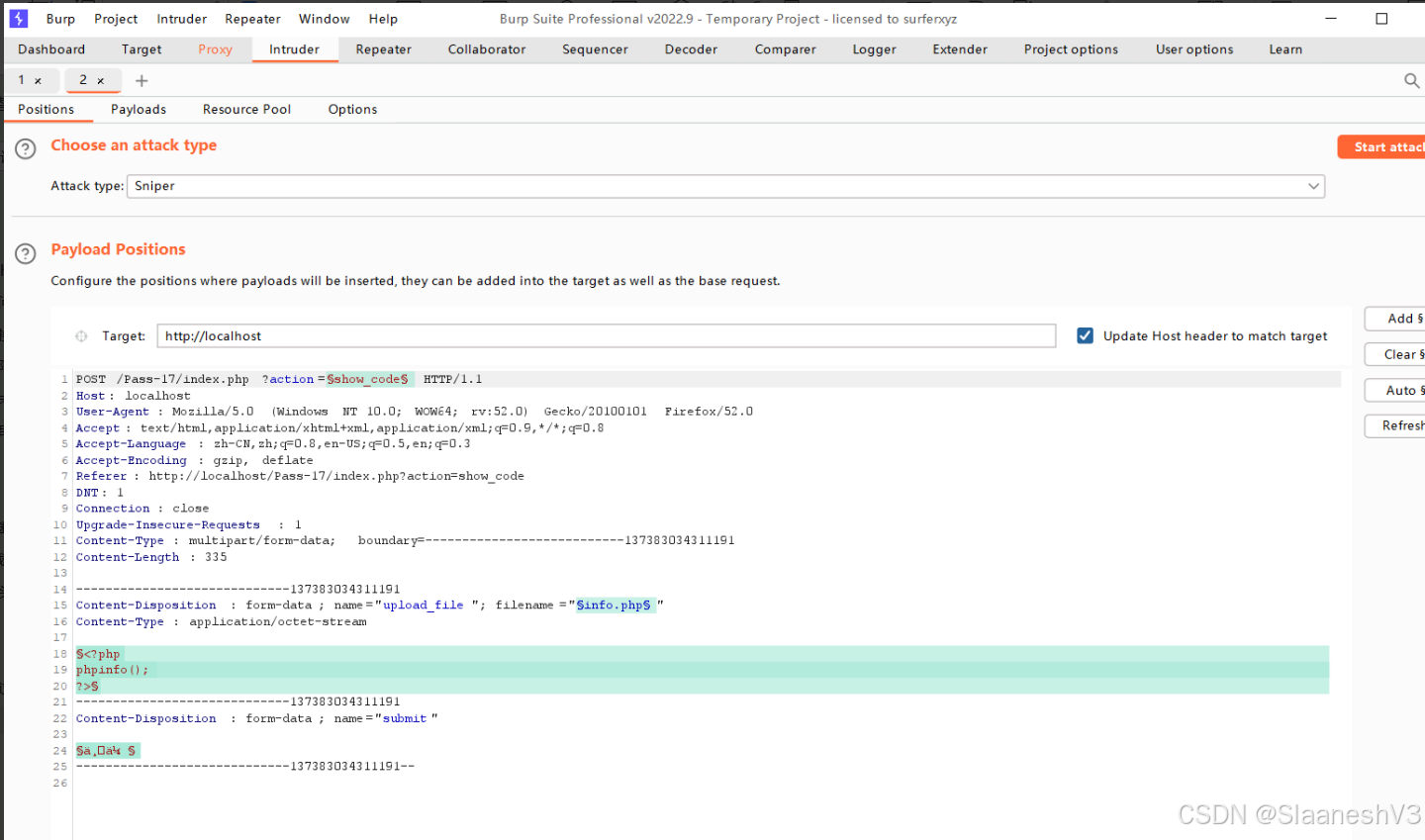Click the Auto § button
1425x840 pixels.
click(1395, 391)
